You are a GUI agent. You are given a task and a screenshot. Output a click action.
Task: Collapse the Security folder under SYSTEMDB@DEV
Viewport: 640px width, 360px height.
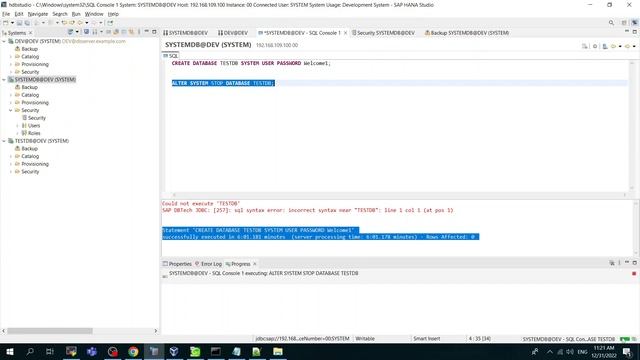(x=11, y=110)
